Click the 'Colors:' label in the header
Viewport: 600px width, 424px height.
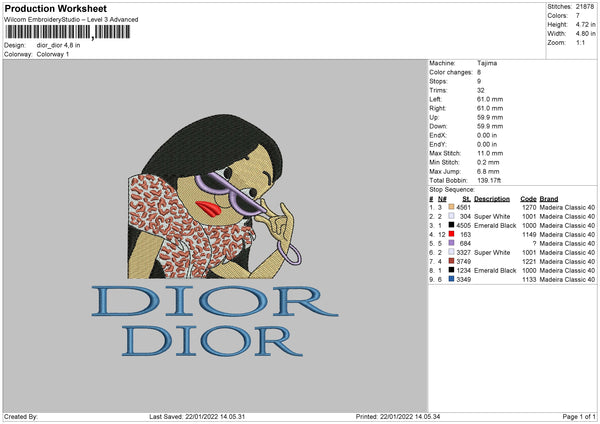pyautogui.click(x=557, y=16)
